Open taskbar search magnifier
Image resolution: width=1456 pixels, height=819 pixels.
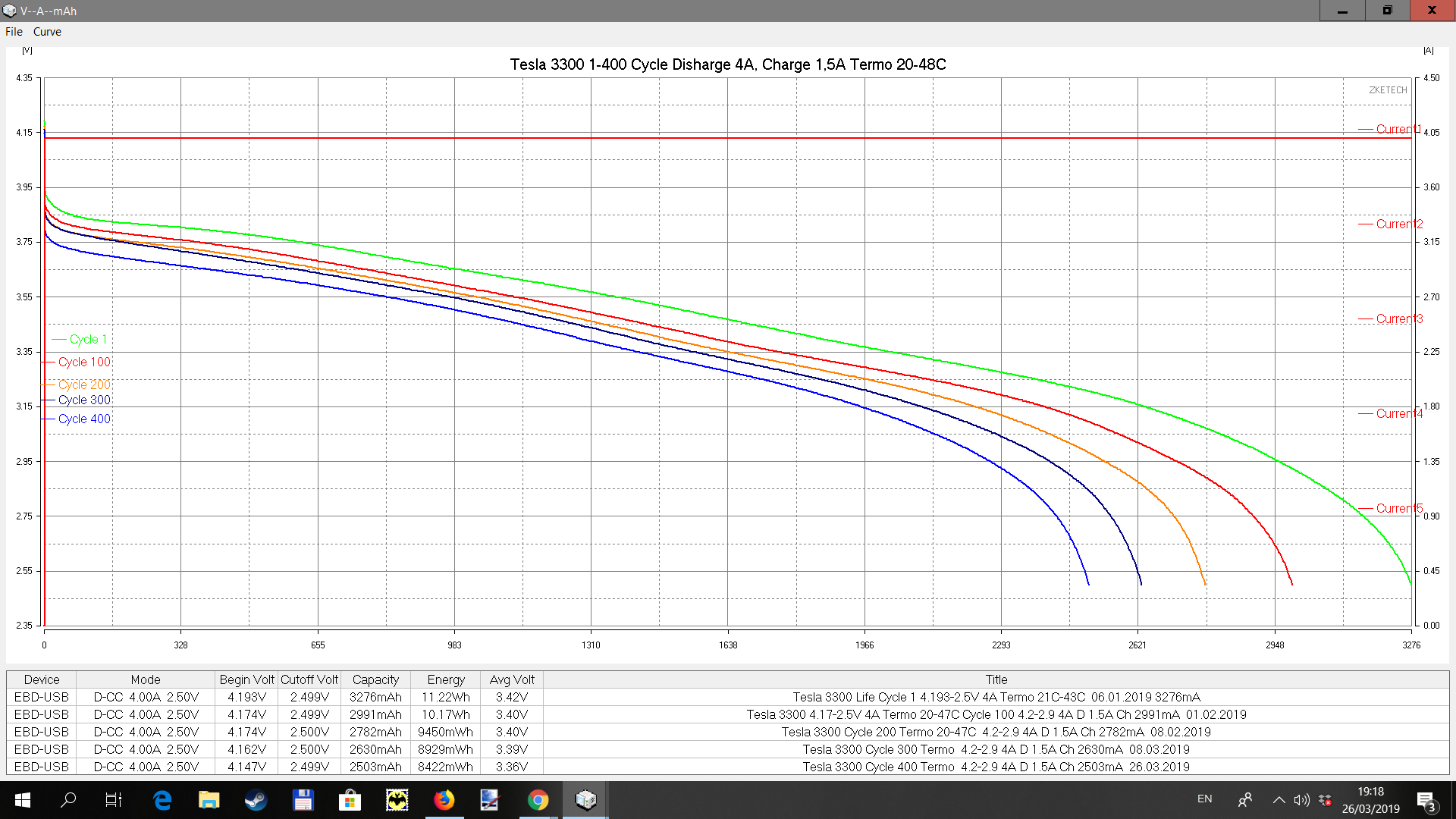pyautogui.click(x=68, y=800)
